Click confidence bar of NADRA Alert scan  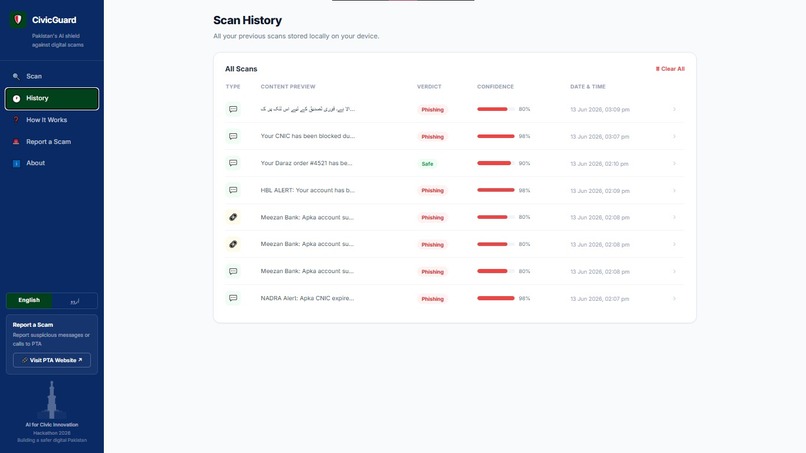[496, 298]
